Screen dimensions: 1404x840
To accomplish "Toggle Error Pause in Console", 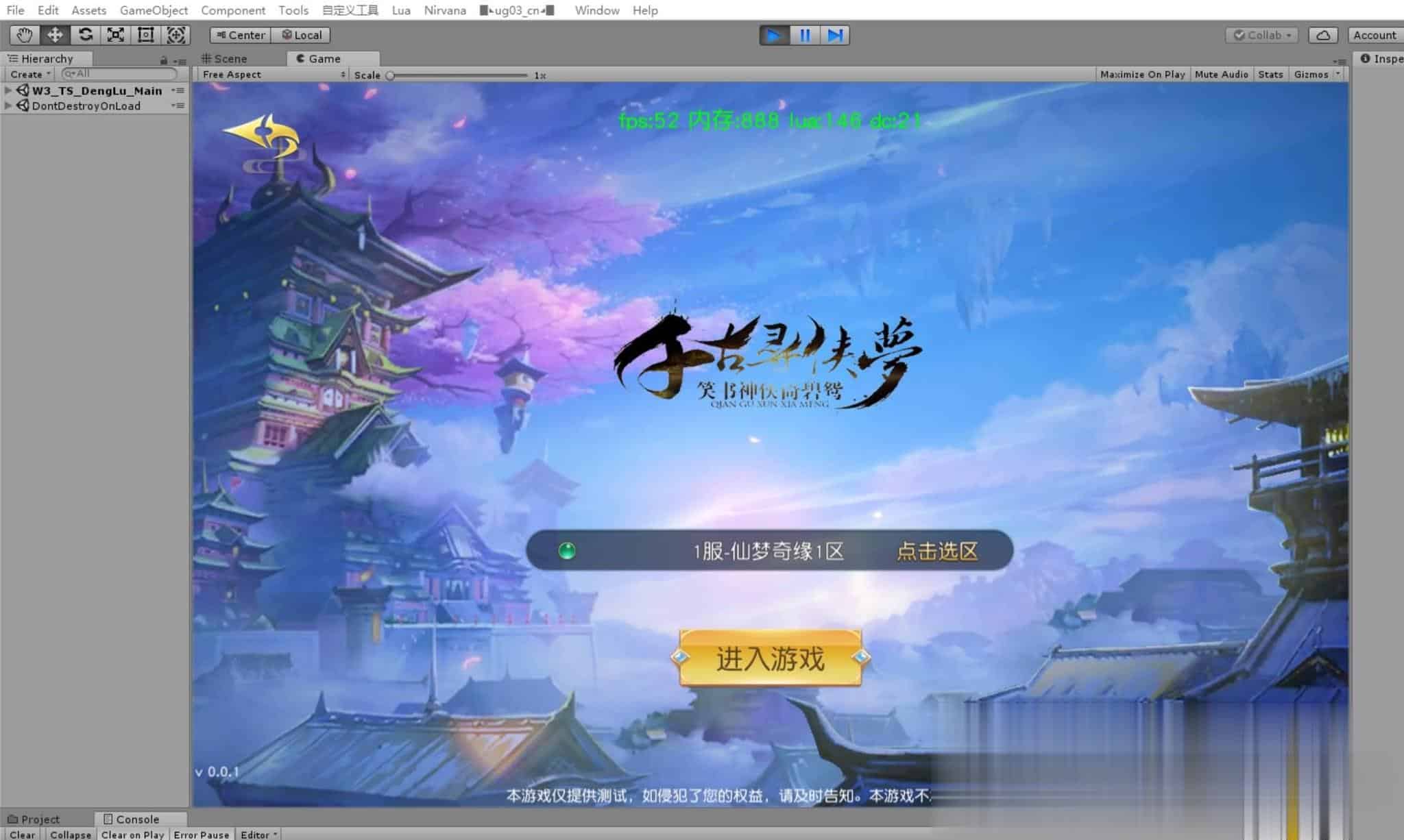I will 201,835.
